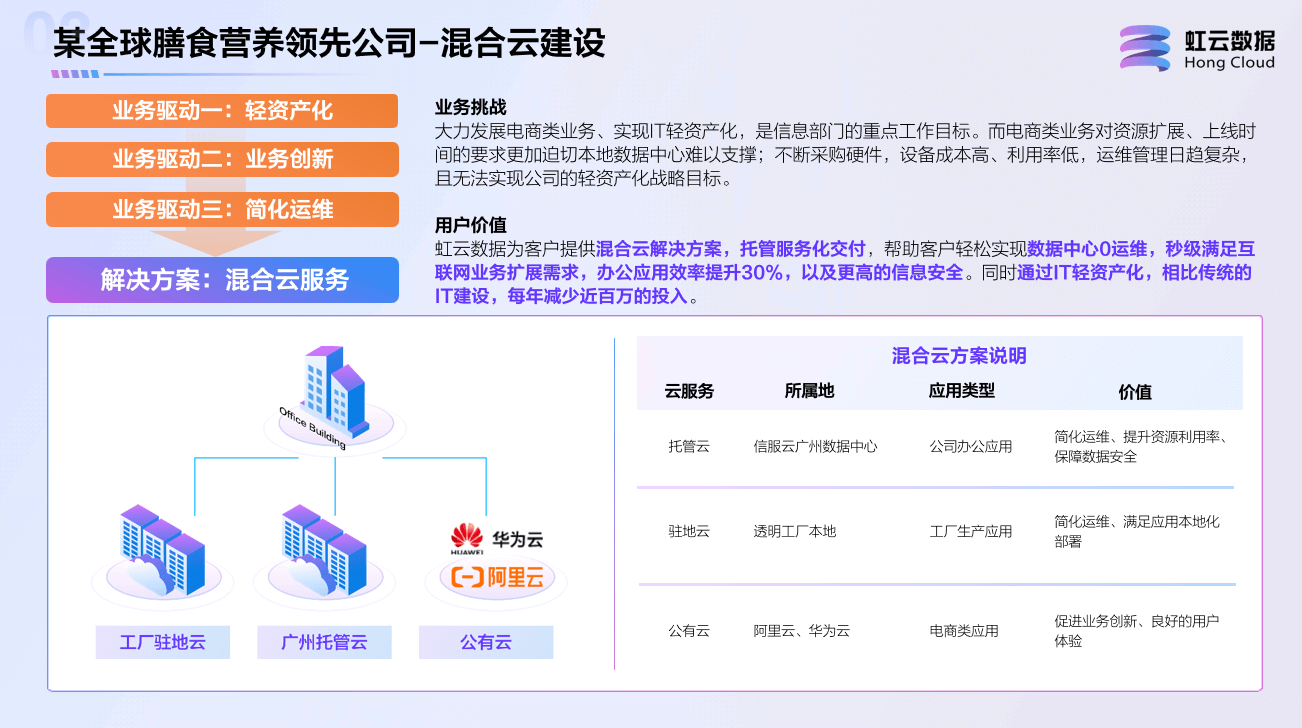The width and height of the screenshot is (1302, 728).
Task: Click the 促进业务创新、良好的用户体验 cell
Action: pos(1137,631)
